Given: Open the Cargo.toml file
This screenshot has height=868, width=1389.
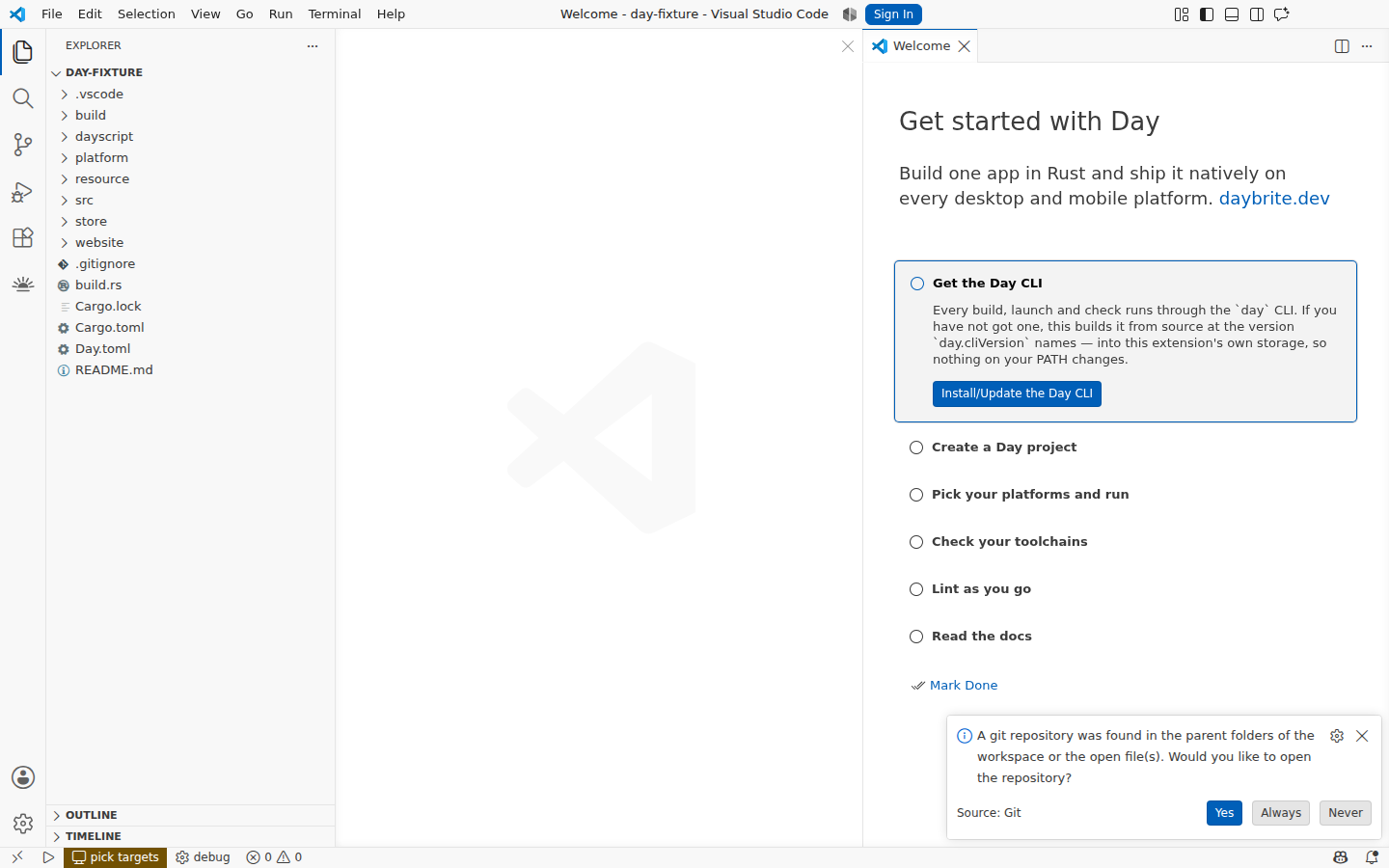Looking at the screenshot, I should click(191, 328).
